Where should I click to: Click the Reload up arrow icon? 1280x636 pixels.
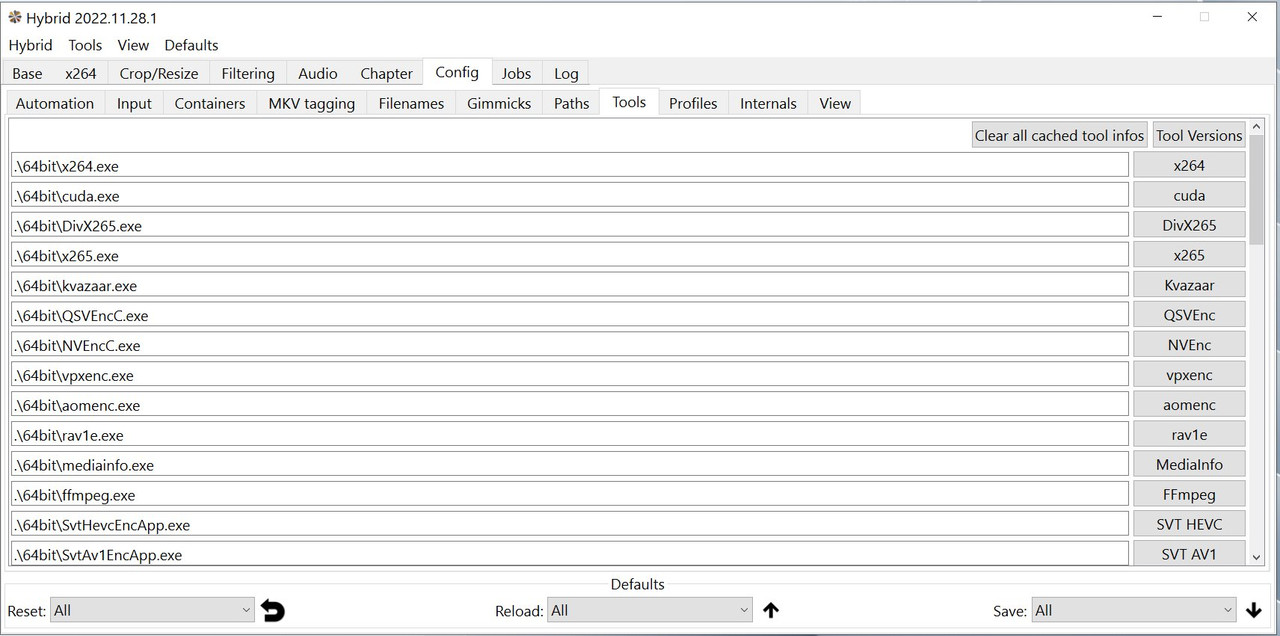(771, 610)
